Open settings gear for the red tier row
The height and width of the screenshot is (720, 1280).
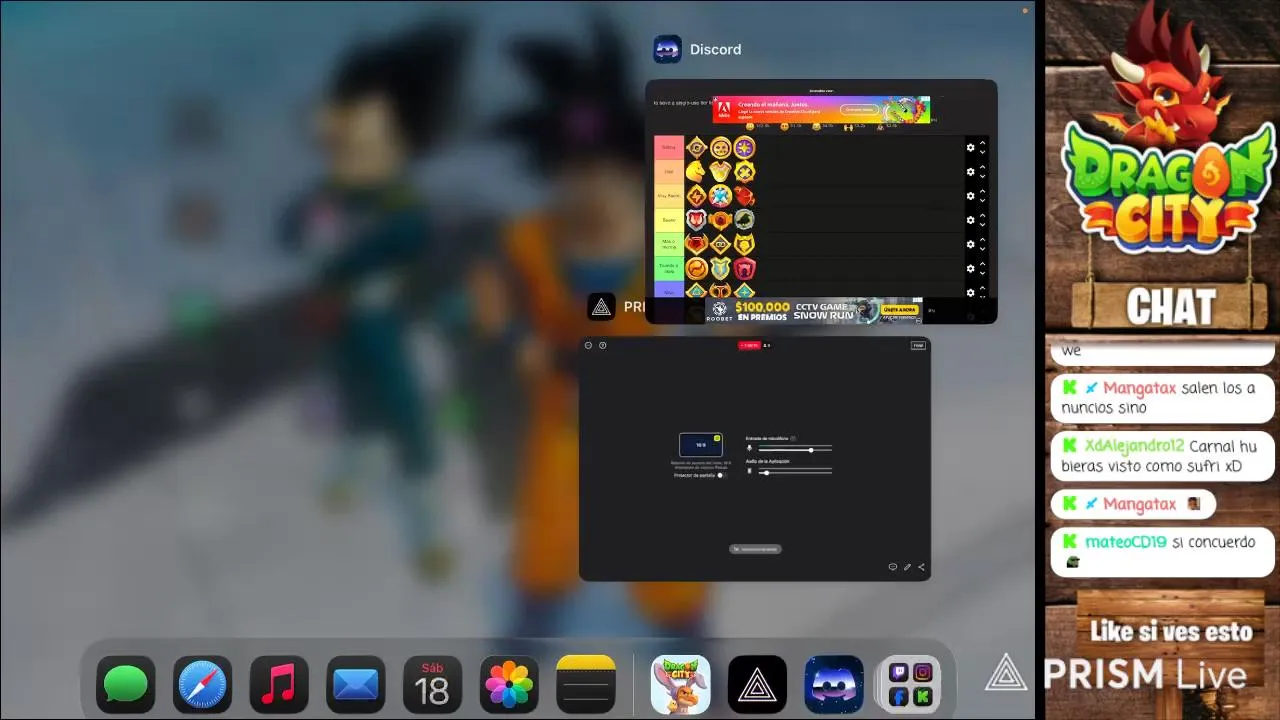point(970,148)
